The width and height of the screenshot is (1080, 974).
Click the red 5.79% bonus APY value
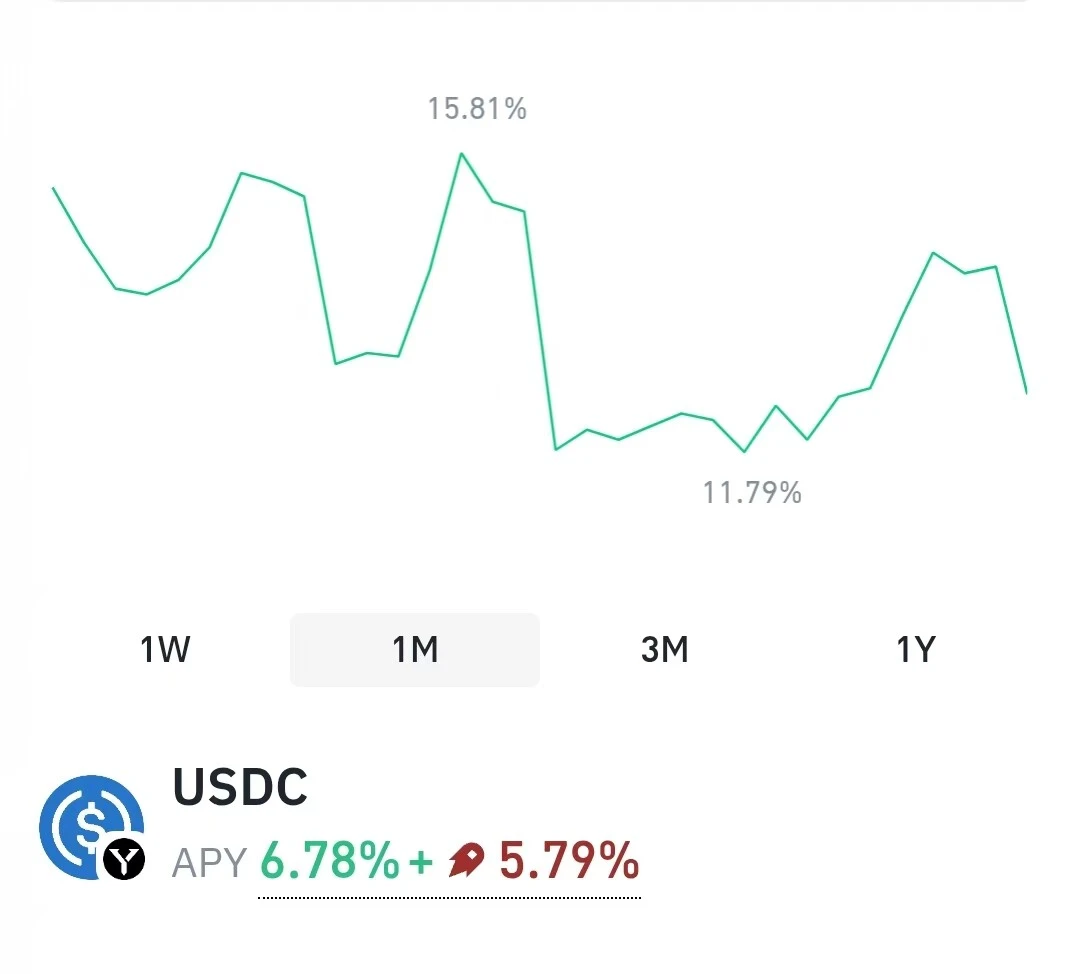tap(569, 860)
